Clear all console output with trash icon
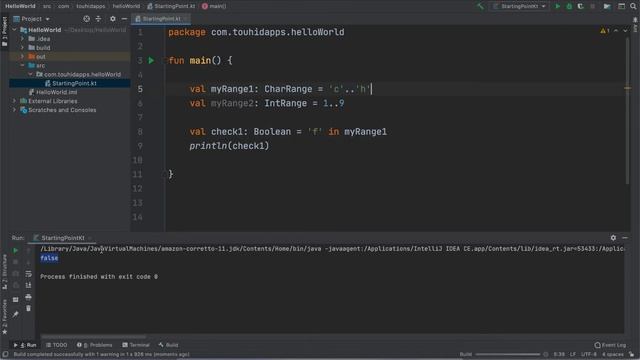640x360 pixels. click(28, 308)
